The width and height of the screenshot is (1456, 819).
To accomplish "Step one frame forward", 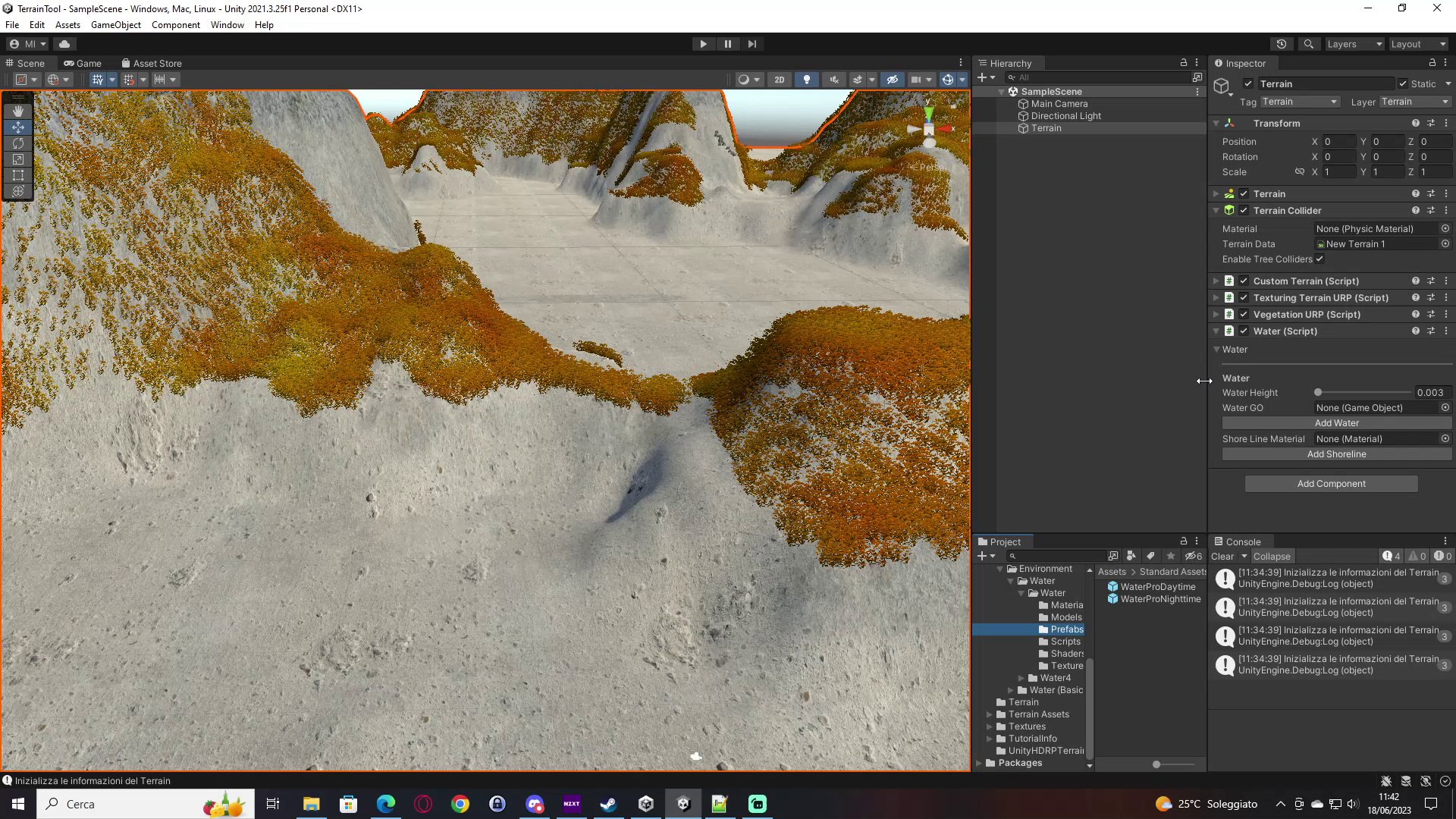I will point(752,44).
